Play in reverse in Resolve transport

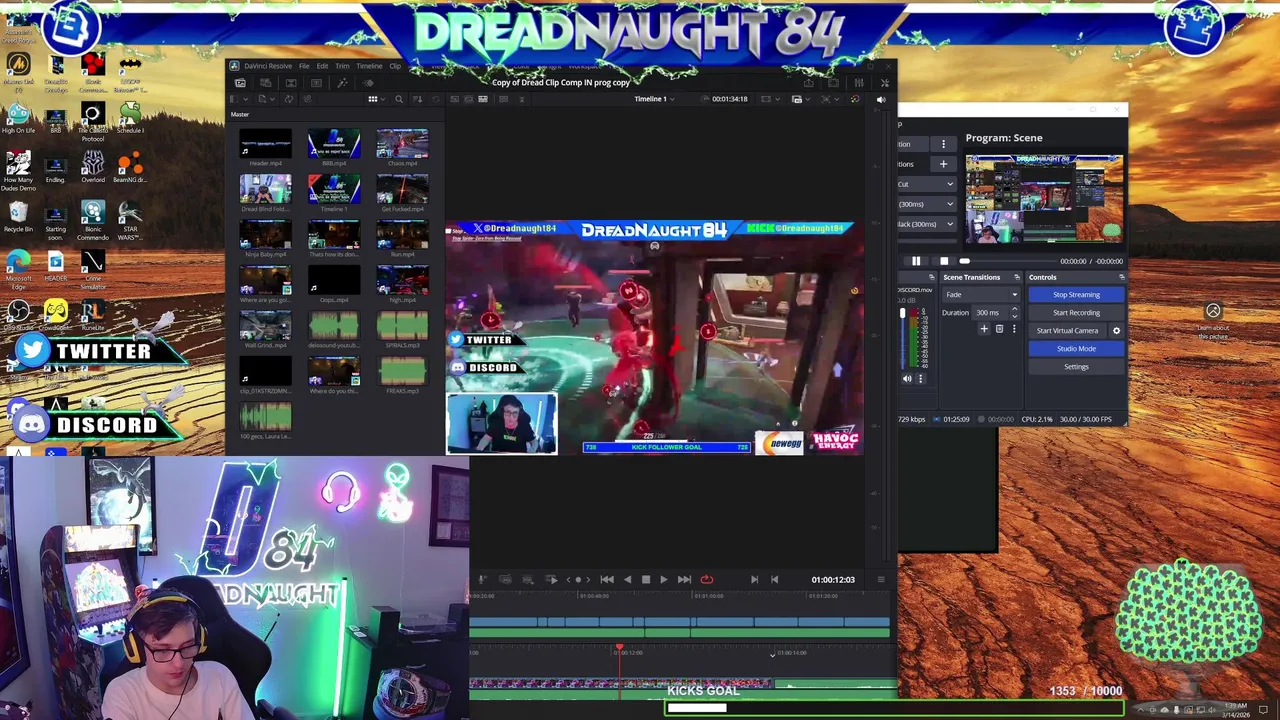click(x=627, y=579)
